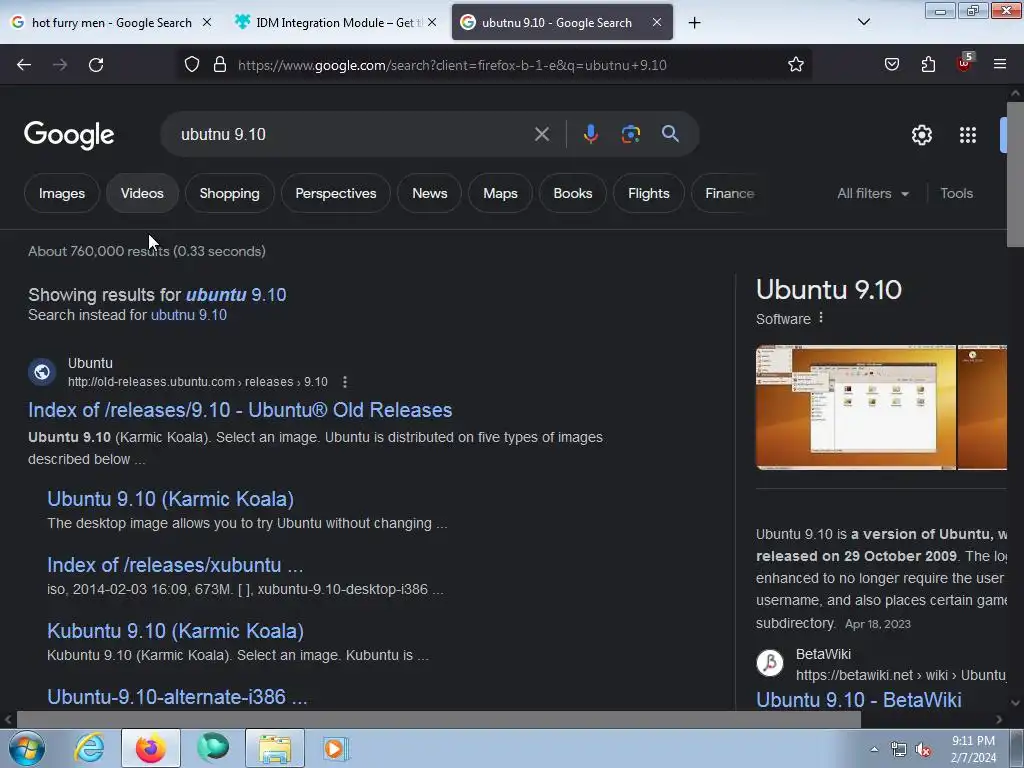The image size is (1024, 768).
Task: Search instead for ubutnu 9.10
Action: pos(189,315)
